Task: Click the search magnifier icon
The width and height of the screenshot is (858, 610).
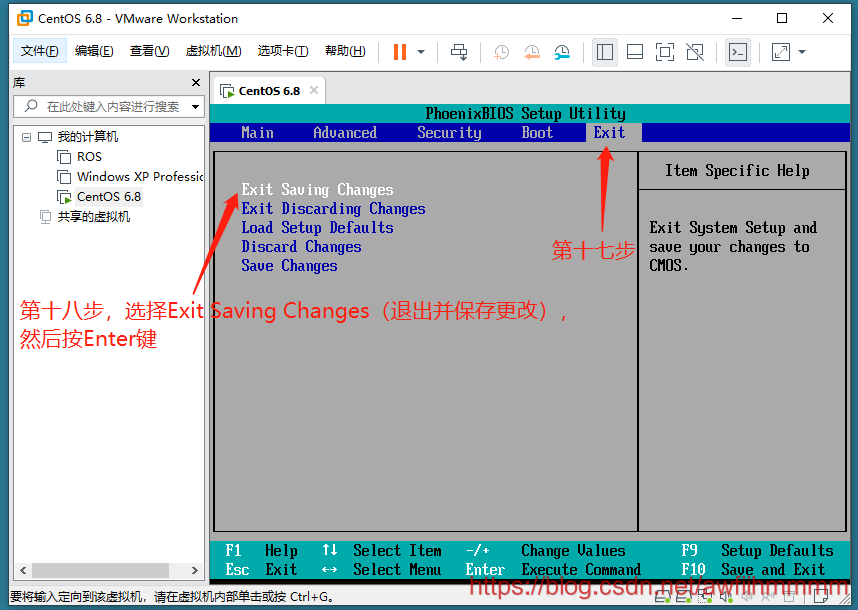Action: [x=31, y=106]
